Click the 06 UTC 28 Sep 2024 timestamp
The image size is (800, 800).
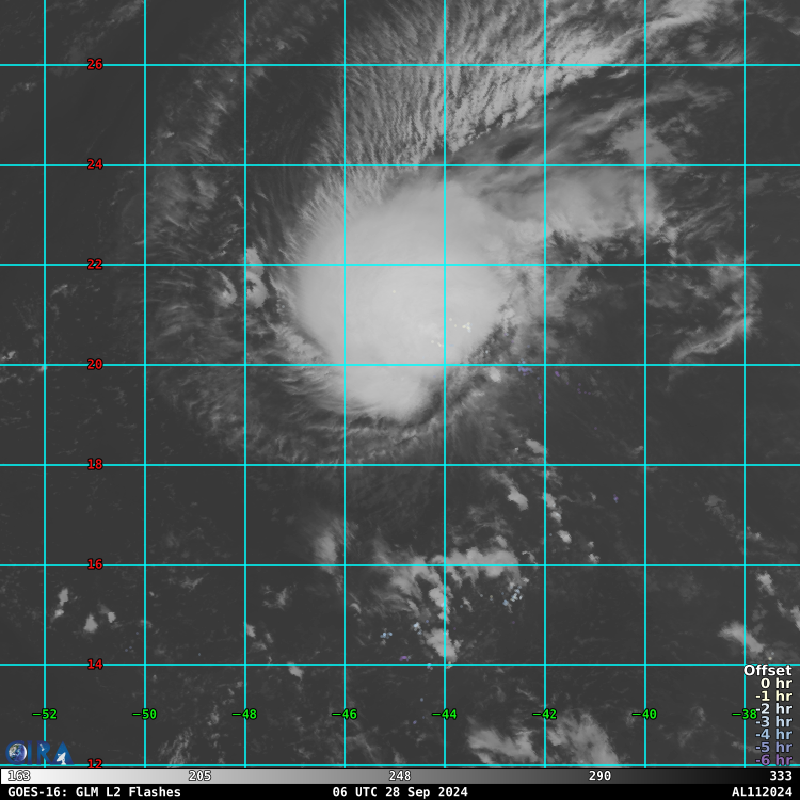[x=400, y=792]
